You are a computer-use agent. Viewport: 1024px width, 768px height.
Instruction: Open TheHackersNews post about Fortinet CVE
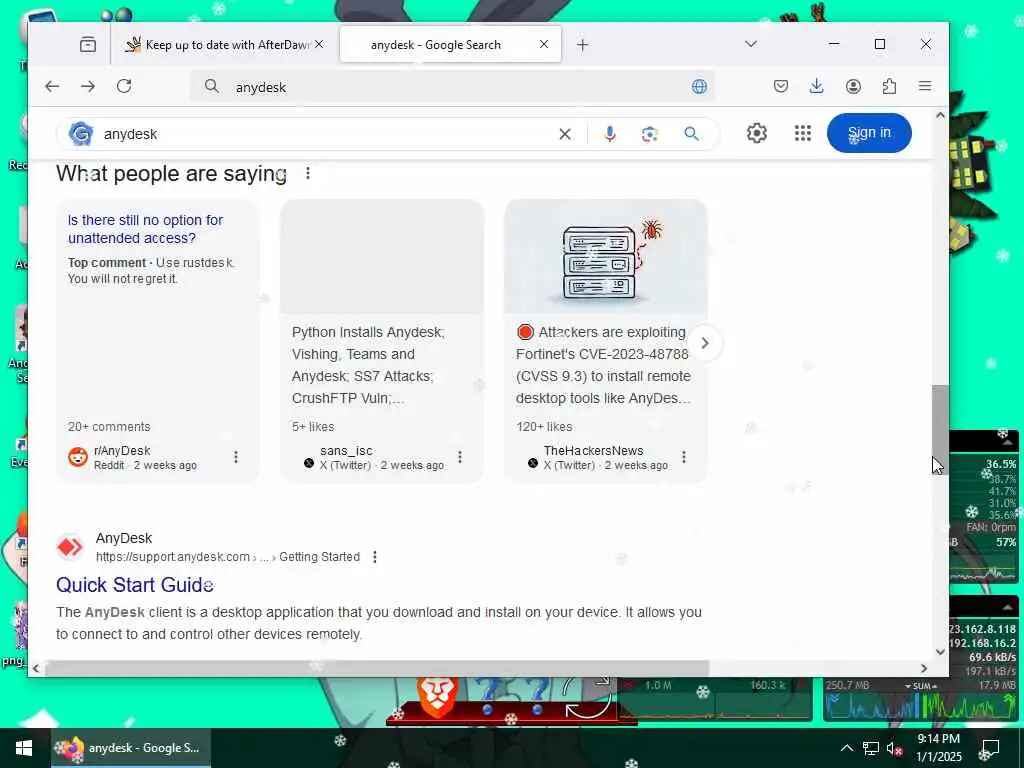(x=603, y=365)
